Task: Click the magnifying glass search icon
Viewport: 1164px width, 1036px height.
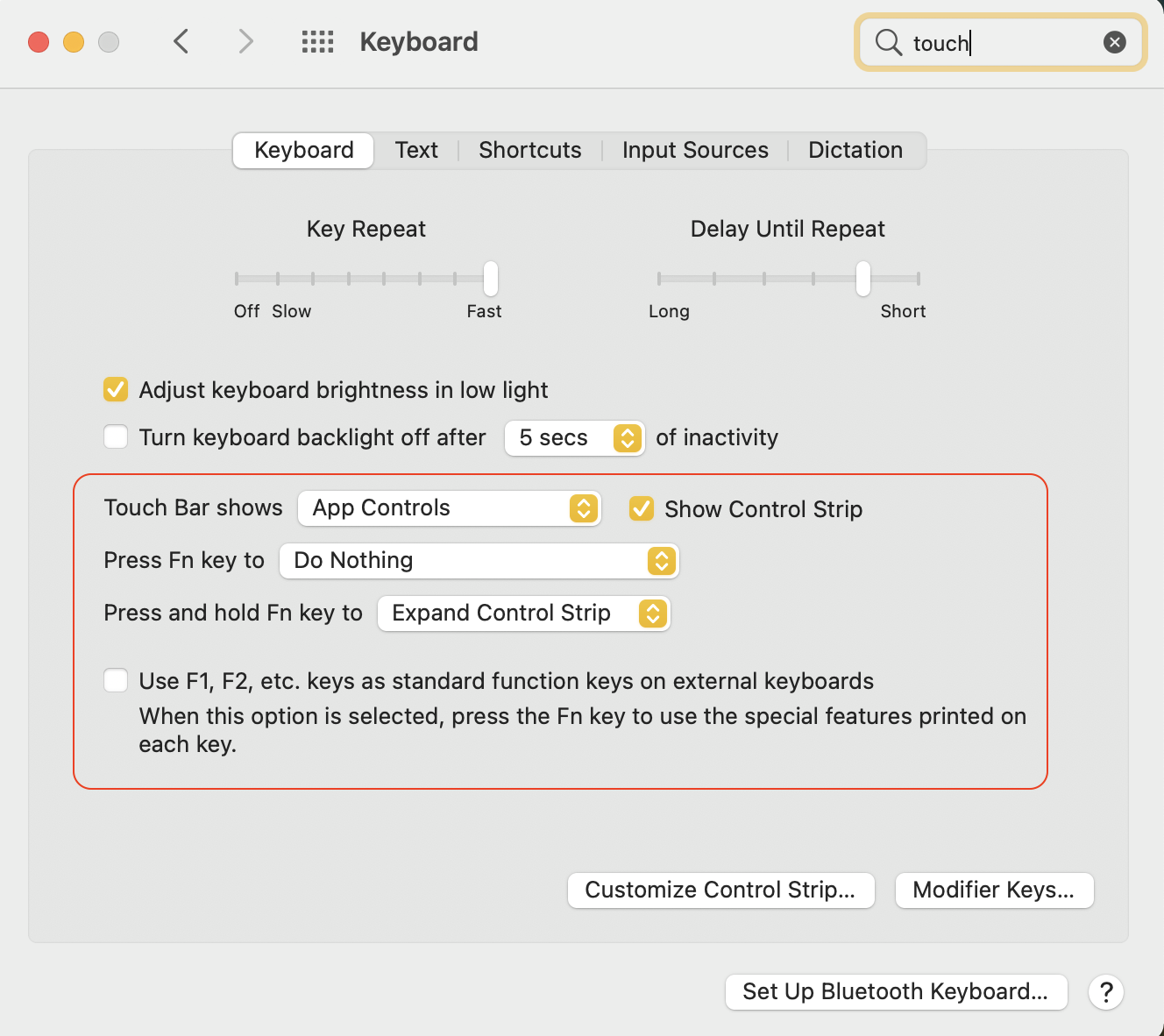Action: pos(888,42)
